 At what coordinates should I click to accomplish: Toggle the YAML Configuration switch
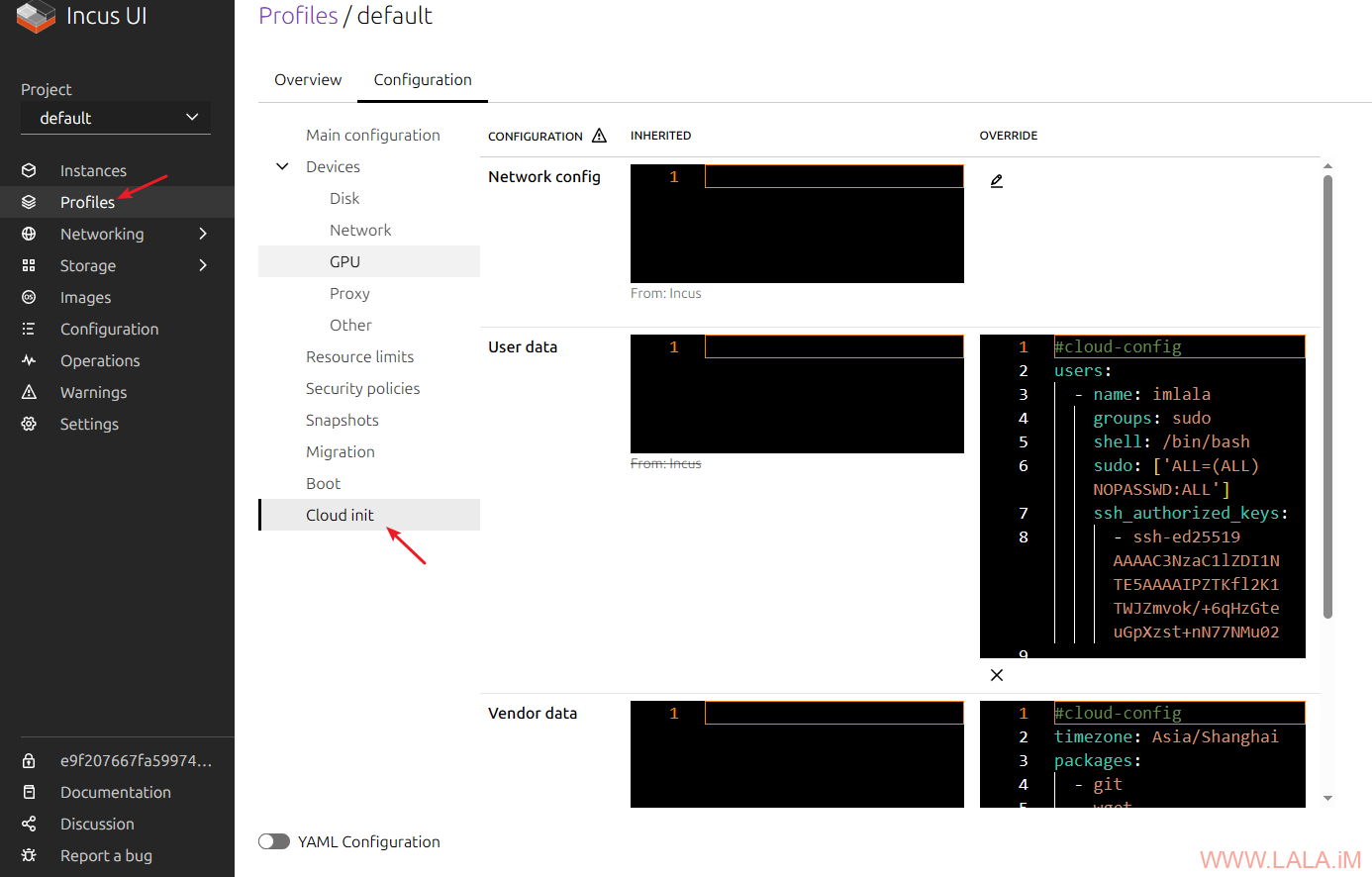274,841
